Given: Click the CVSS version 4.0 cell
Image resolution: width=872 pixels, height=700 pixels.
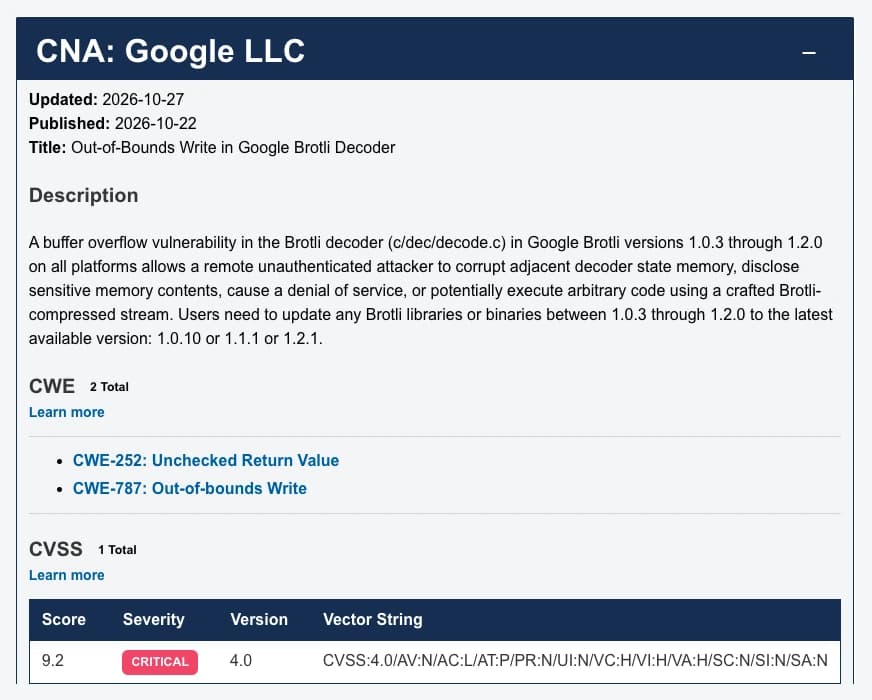Looking at the screenshot, I should pos(241,661).
